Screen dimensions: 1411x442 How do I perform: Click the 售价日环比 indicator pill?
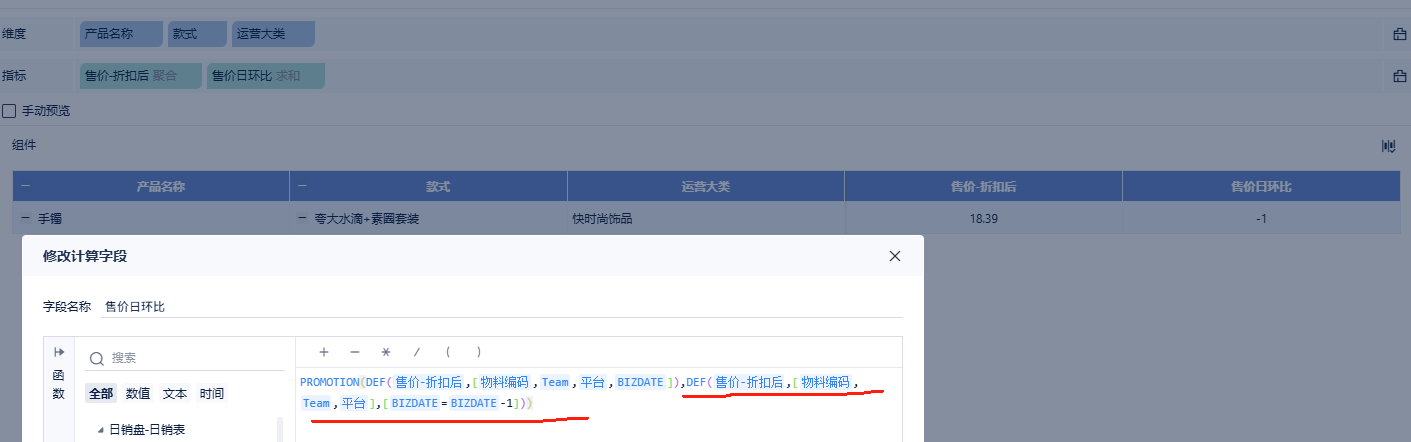[266, 75]
